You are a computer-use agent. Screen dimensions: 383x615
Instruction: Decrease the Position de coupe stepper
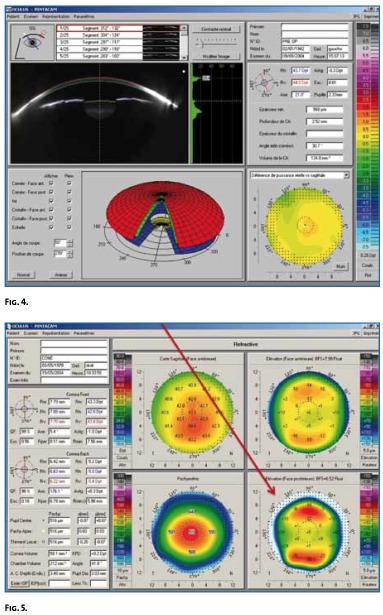pyautogui.click(x=70, y=256)
